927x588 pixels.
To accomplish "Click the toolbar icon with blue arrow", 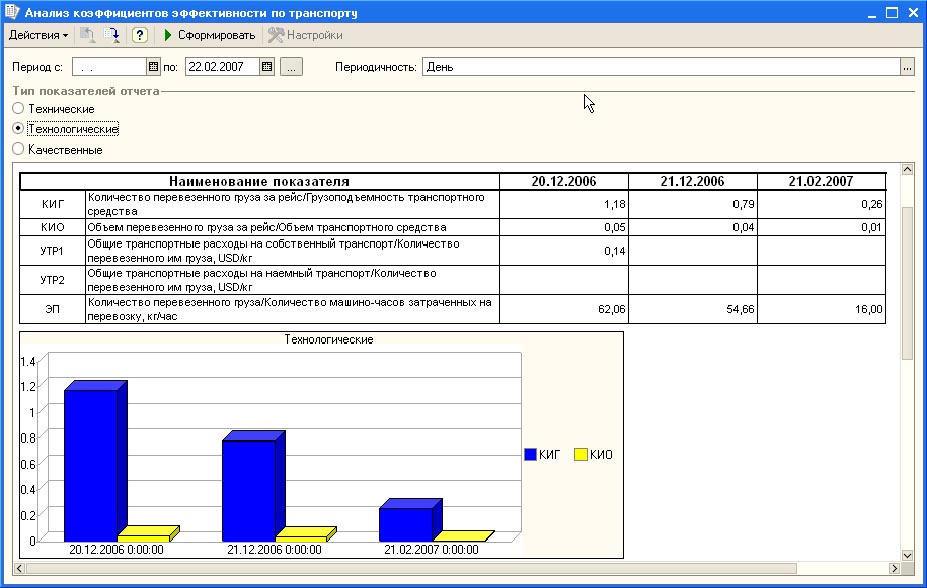I will [112, 35].
